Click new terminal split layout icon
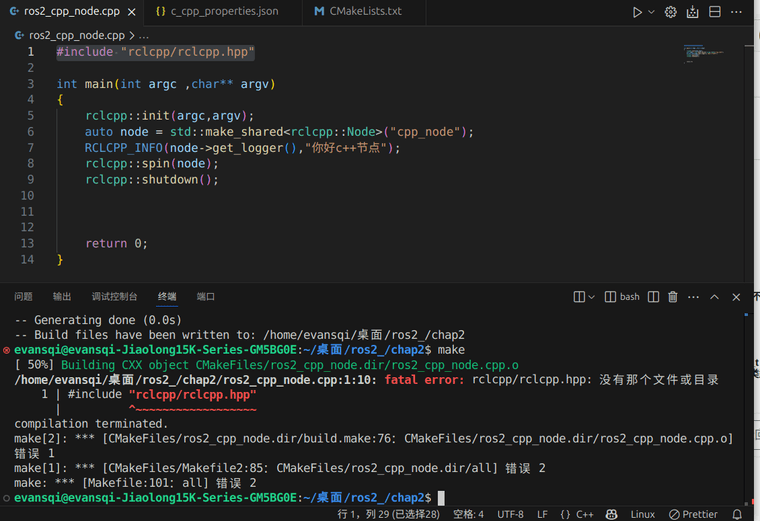The width and height of the screenshot is (760, 521). (579, 297)
